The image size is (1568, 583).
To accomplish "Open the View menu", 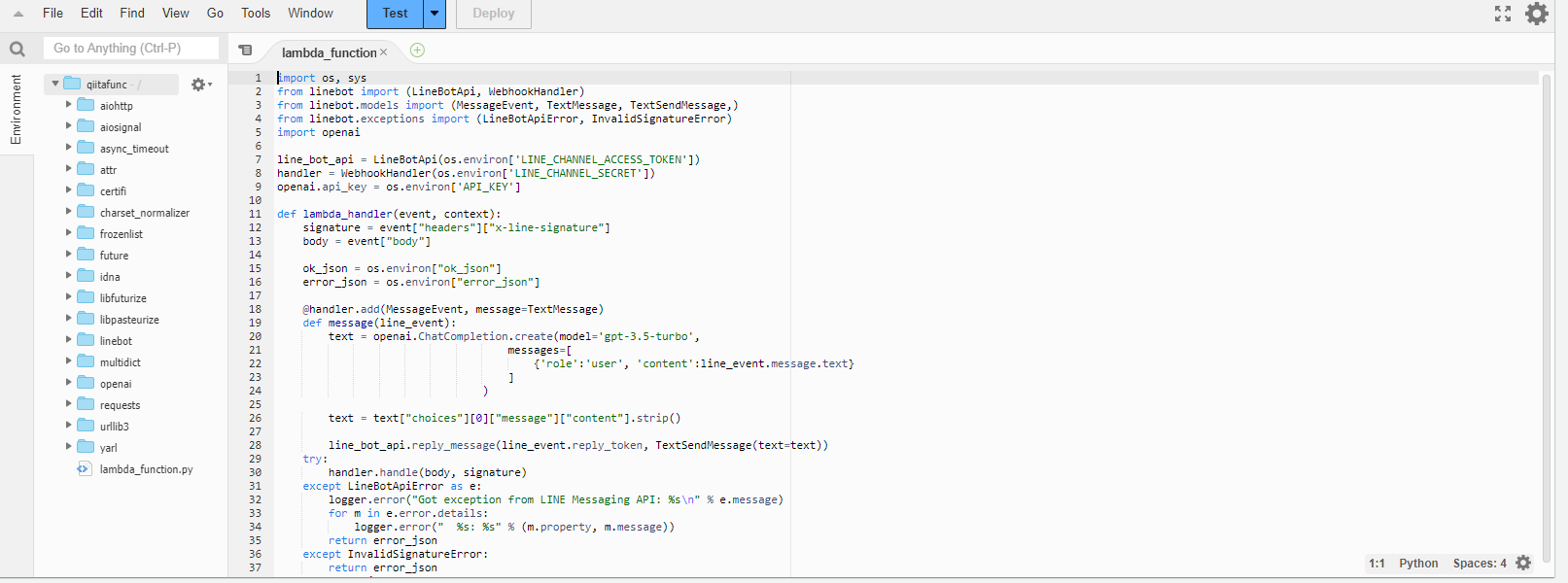I will click(x=176, y=14).
